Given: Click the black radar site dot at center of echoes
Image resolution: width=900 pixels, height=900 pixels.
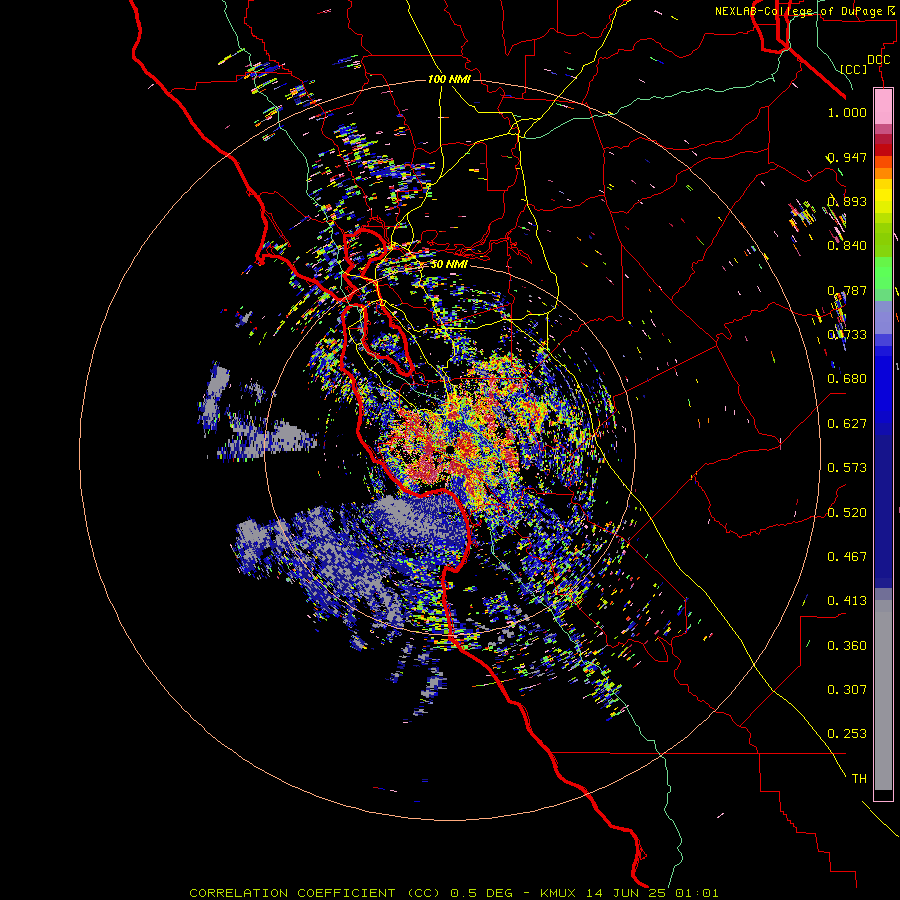Looking at the screenshot, I should tap(450, 449).
